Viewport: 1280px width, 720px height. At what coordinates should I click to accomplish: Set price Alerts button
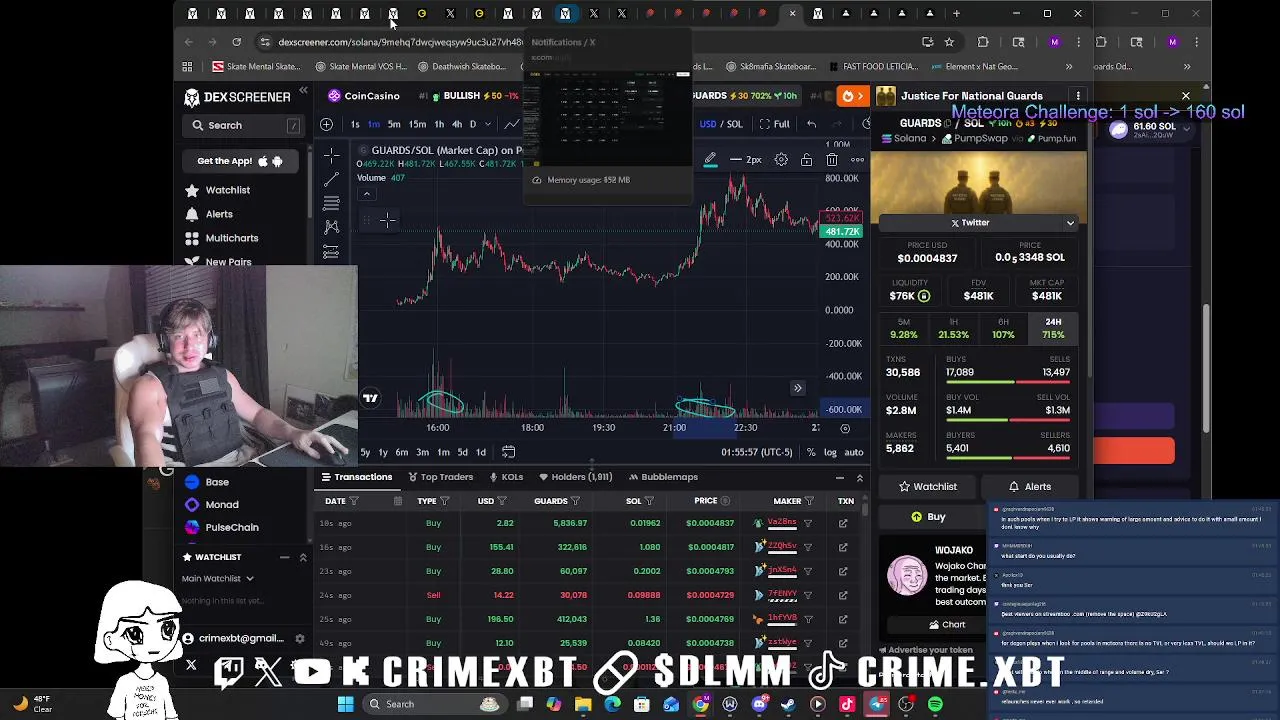(1030, 487)
